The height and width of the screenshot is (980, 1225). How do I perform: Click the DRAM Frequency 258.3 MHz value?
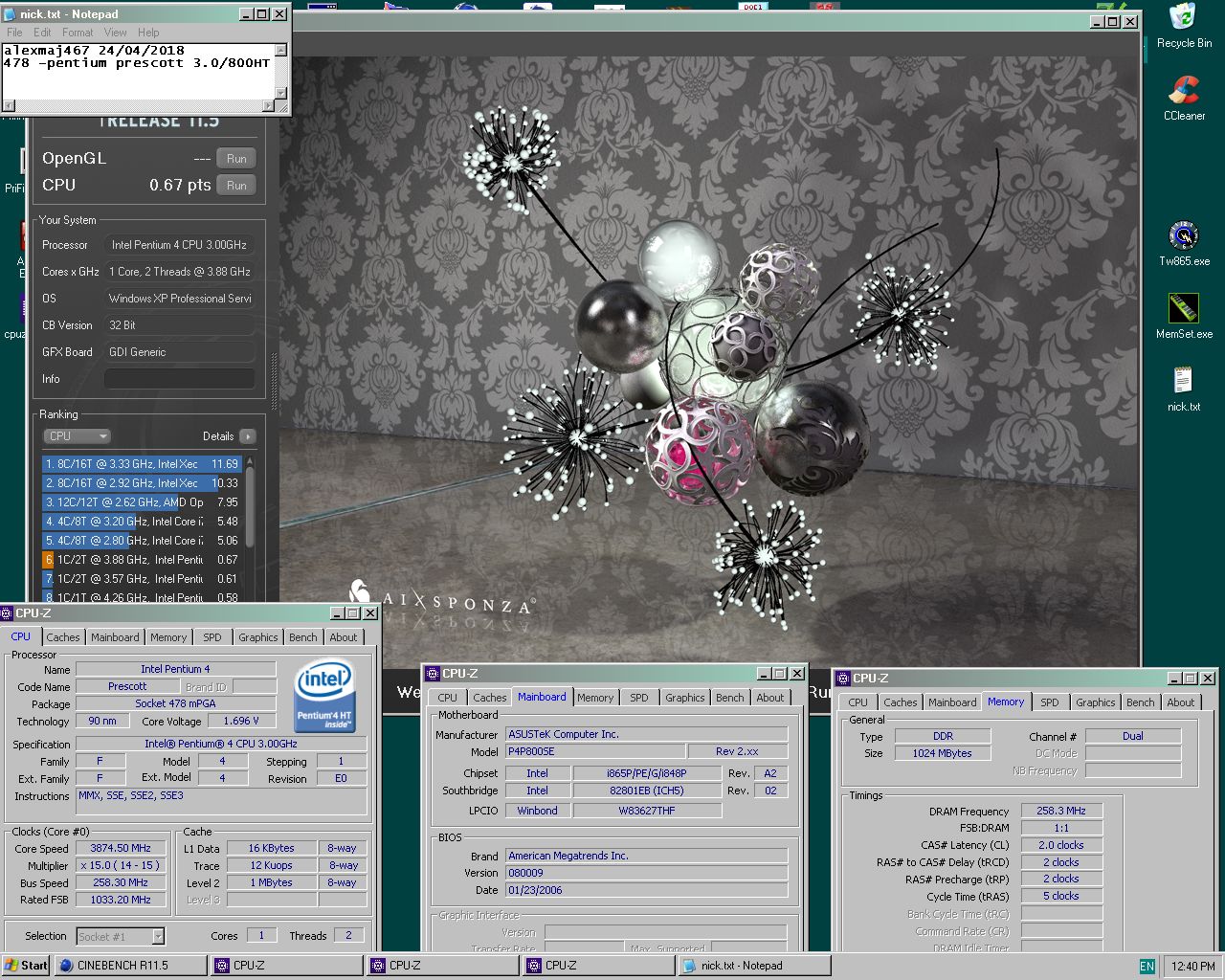[x=1061, y=811]
